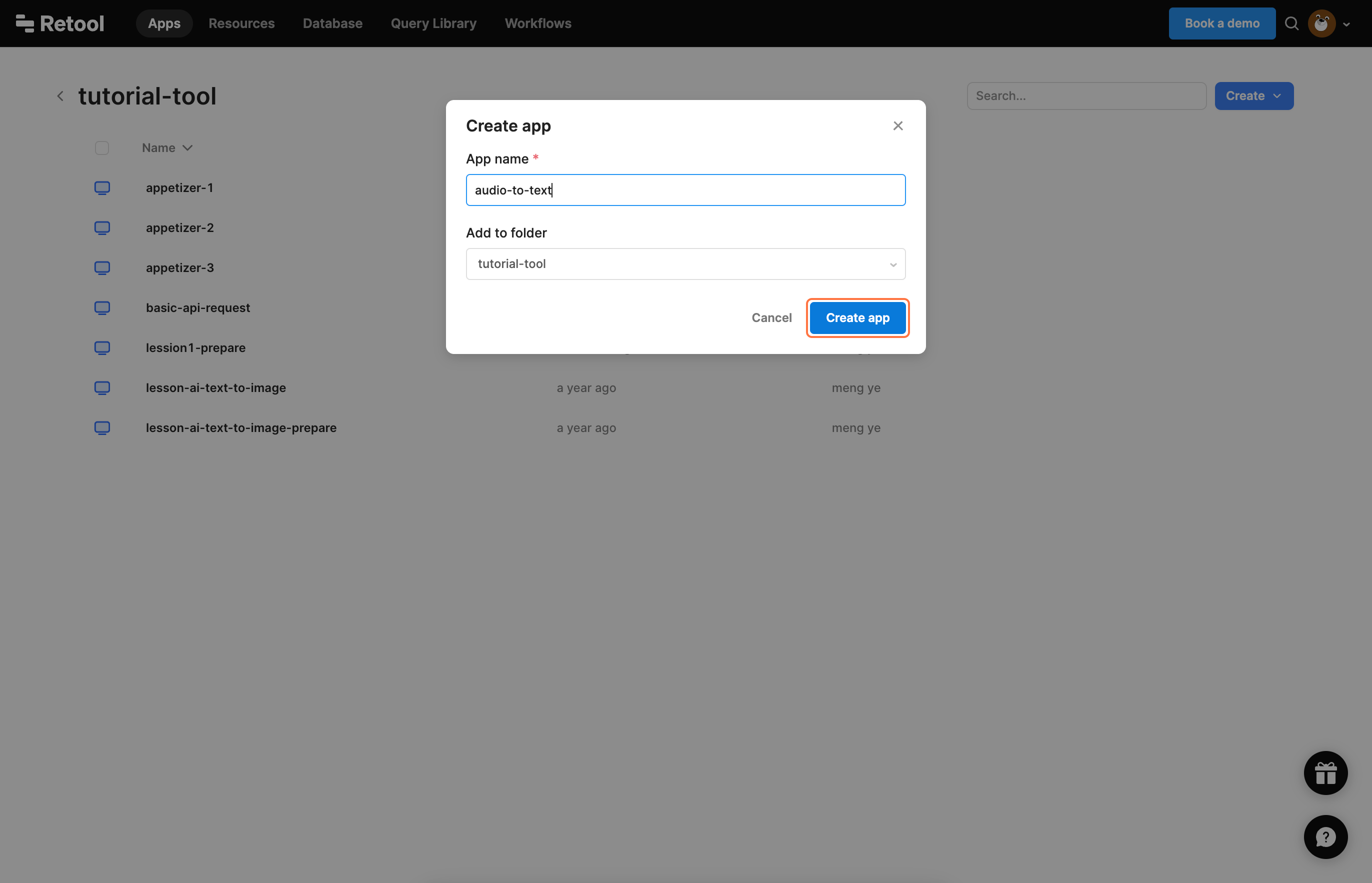Close the Create app dialog
1372x883 pixels.
[x=898, y=125]
